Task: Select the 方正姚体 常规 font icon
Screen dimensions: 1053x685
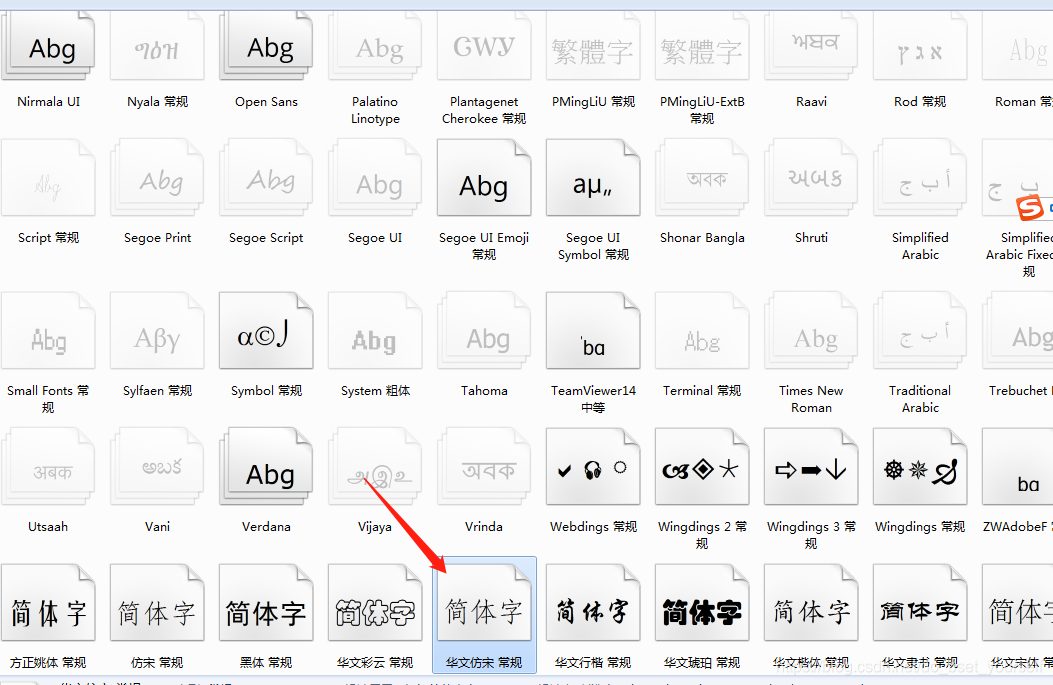Action: [x=48, y=603]
